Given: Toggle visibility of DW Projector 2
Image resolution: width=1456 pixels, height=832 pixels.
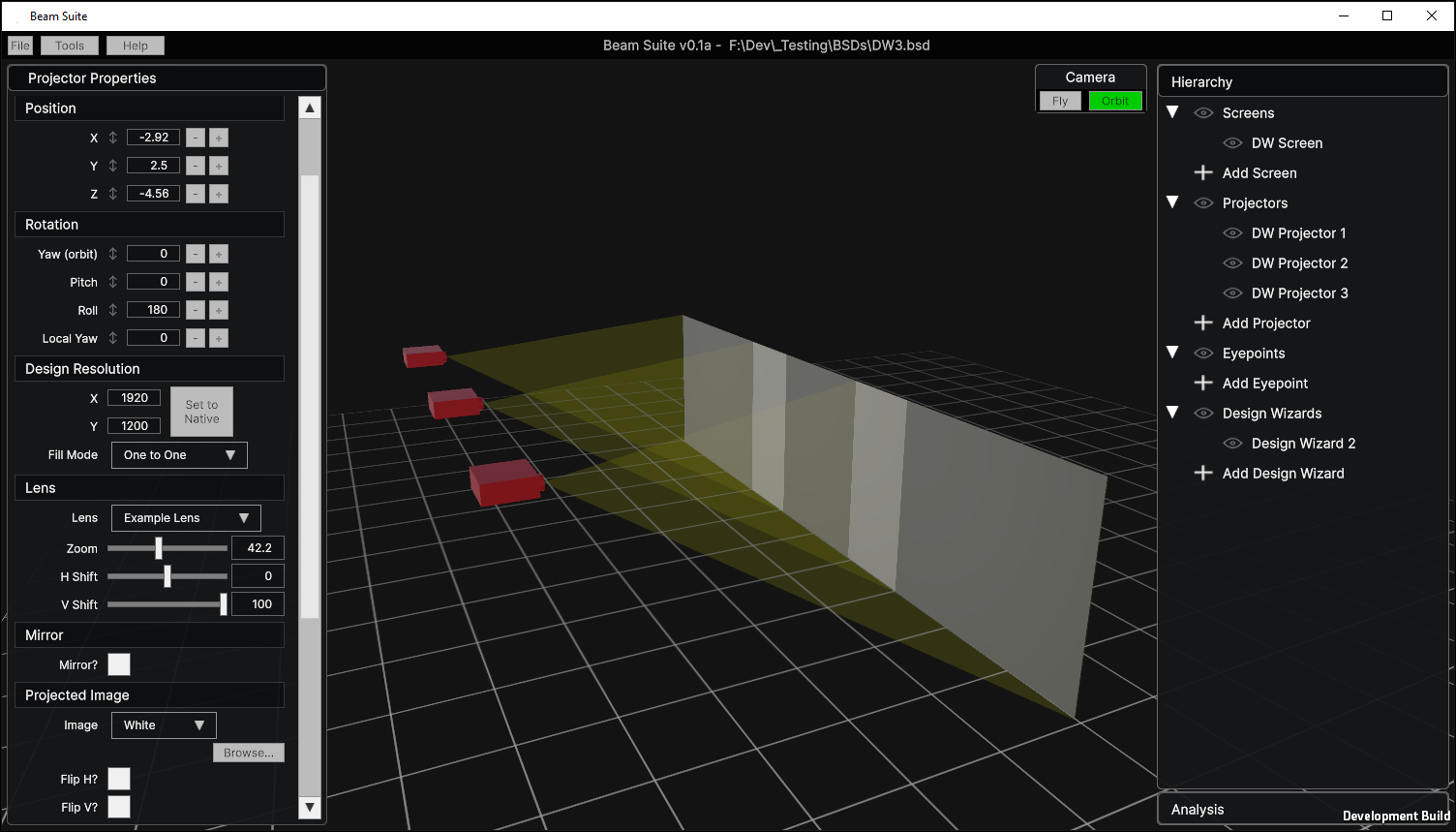Looking at the screenshot, I should [x=1232, y=262].
